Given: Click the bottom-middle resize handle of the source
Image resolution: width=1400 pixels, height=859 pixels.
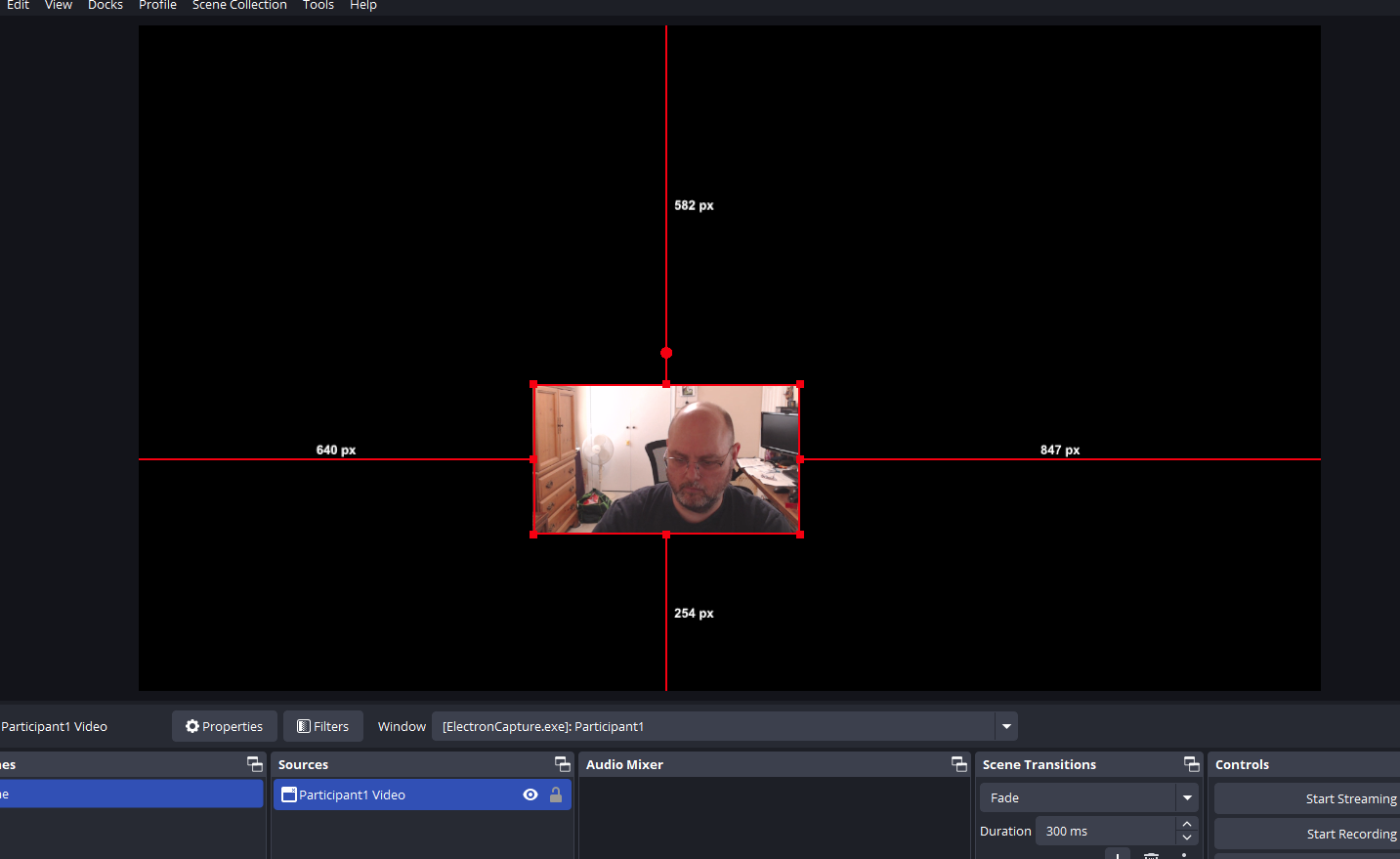Looking at the screenshot, I should [x=666, y=535].
